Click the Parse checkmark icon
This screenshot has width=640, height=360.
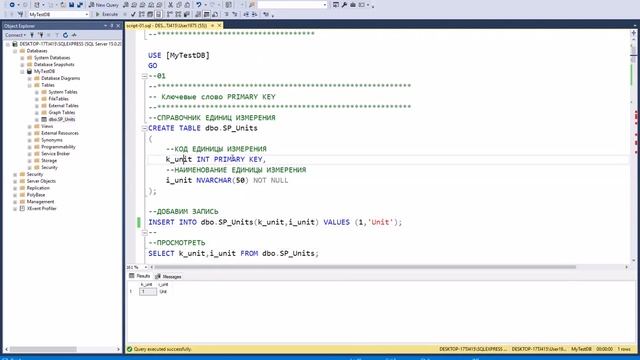pos(133,14)
